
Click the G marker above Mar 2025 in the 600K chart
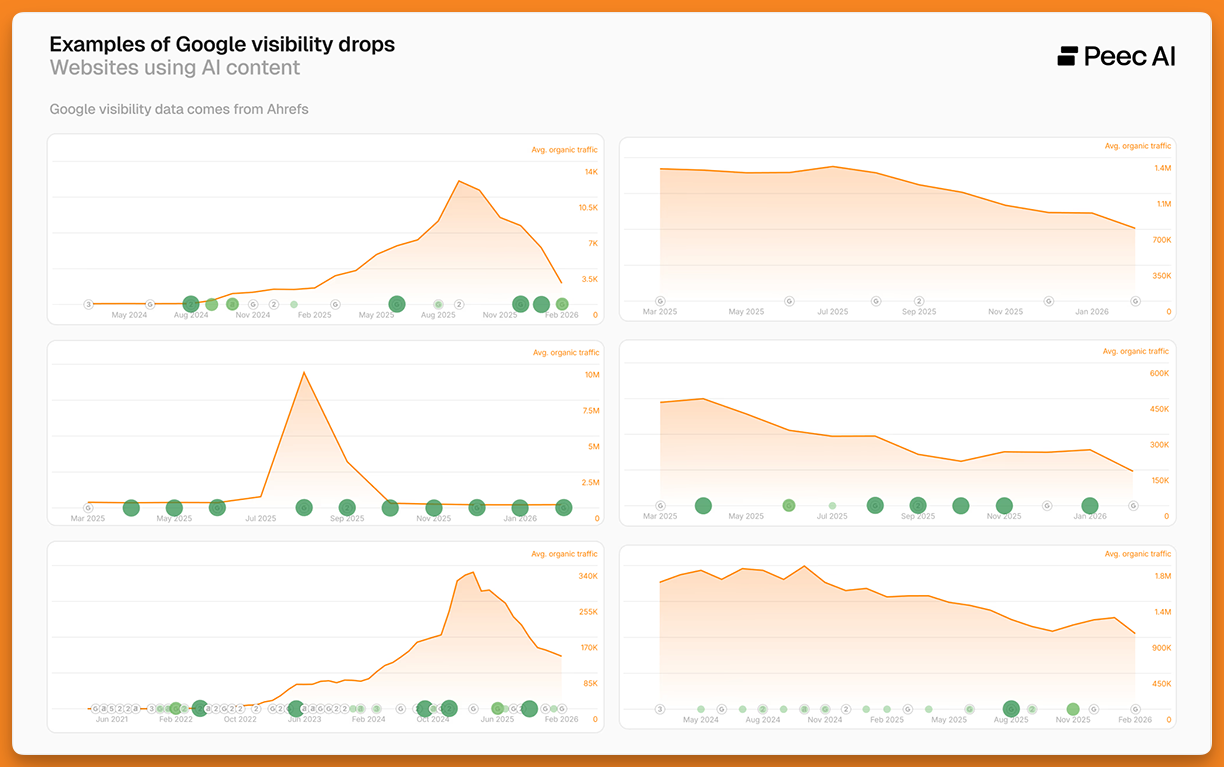660,506
